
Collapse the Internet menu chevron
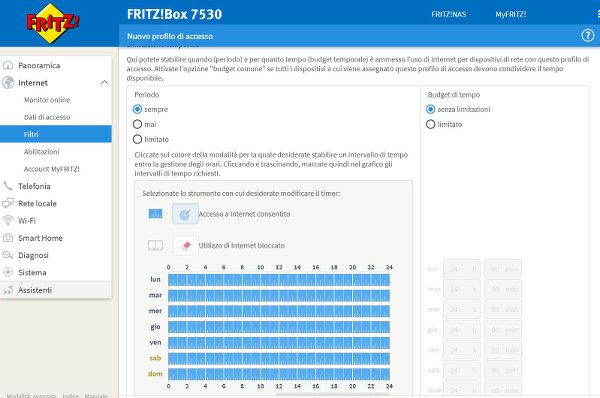pos(104,82)
